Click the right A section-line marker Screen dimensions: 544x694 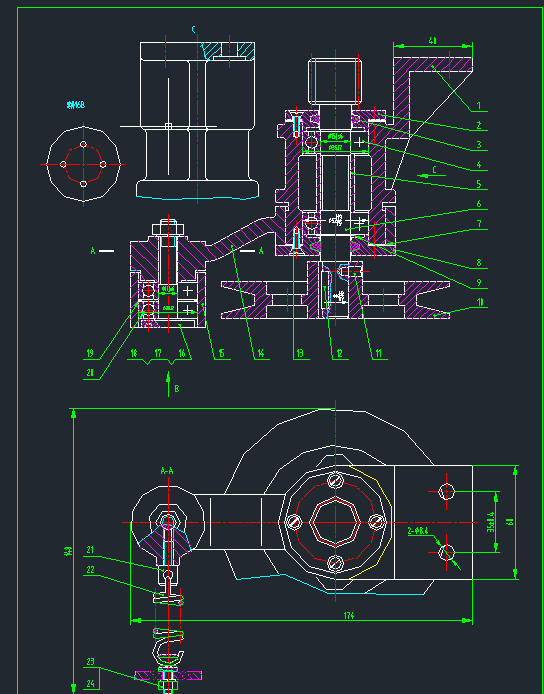pyautogui.click(x=261, y=251)
